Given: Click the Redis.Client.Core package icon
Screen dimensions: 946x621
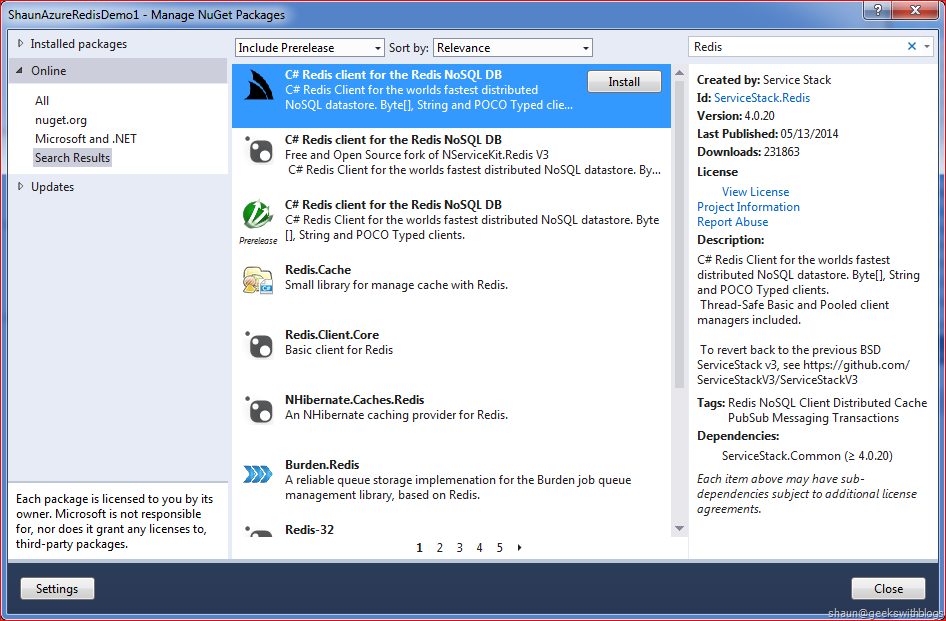Looking at the screenshot, I should coord(259,345).
